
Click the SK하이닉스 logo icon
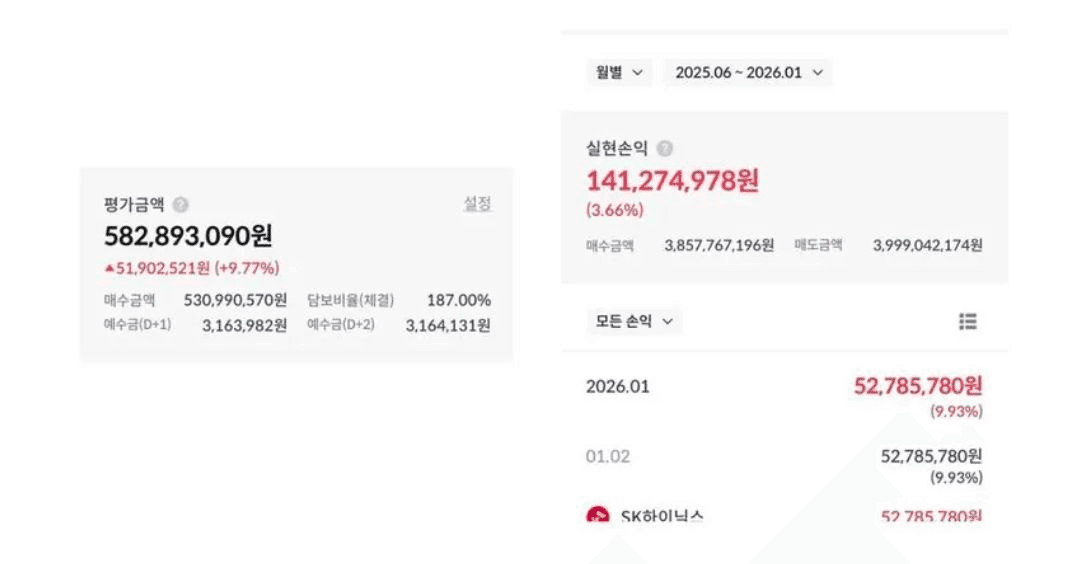point(597,517)
